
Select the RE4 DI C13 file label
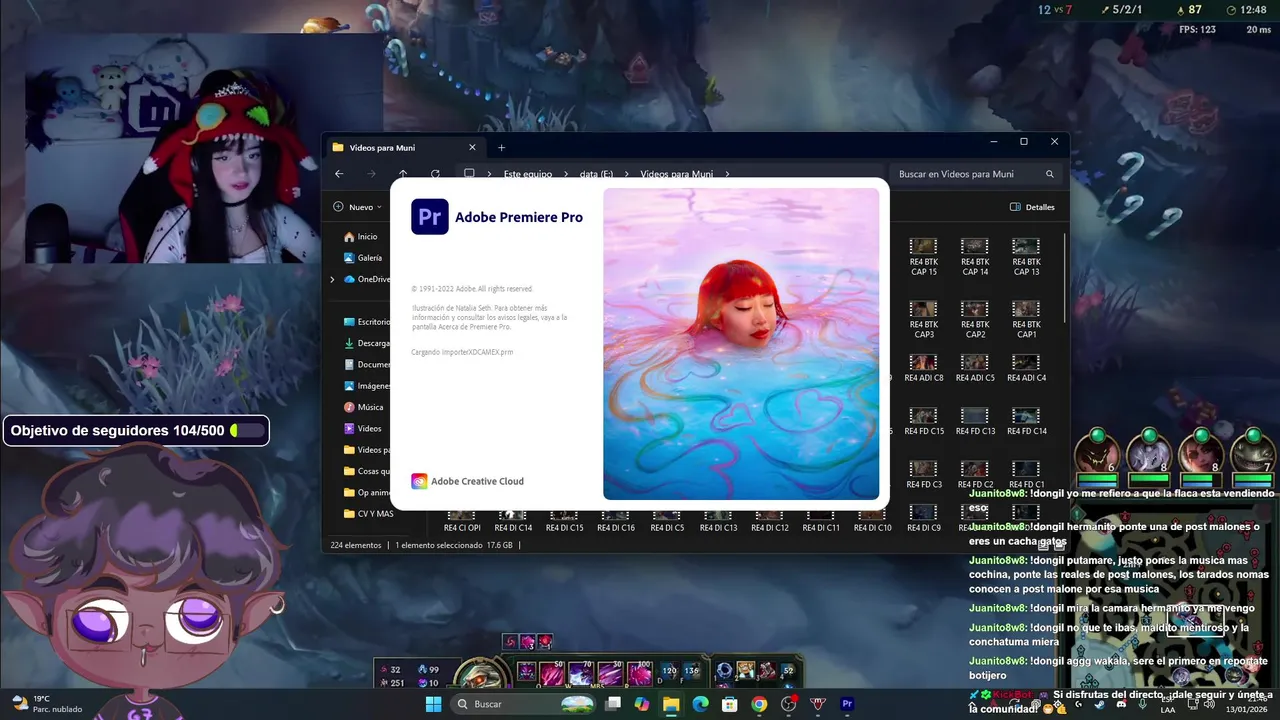point(718,528)
